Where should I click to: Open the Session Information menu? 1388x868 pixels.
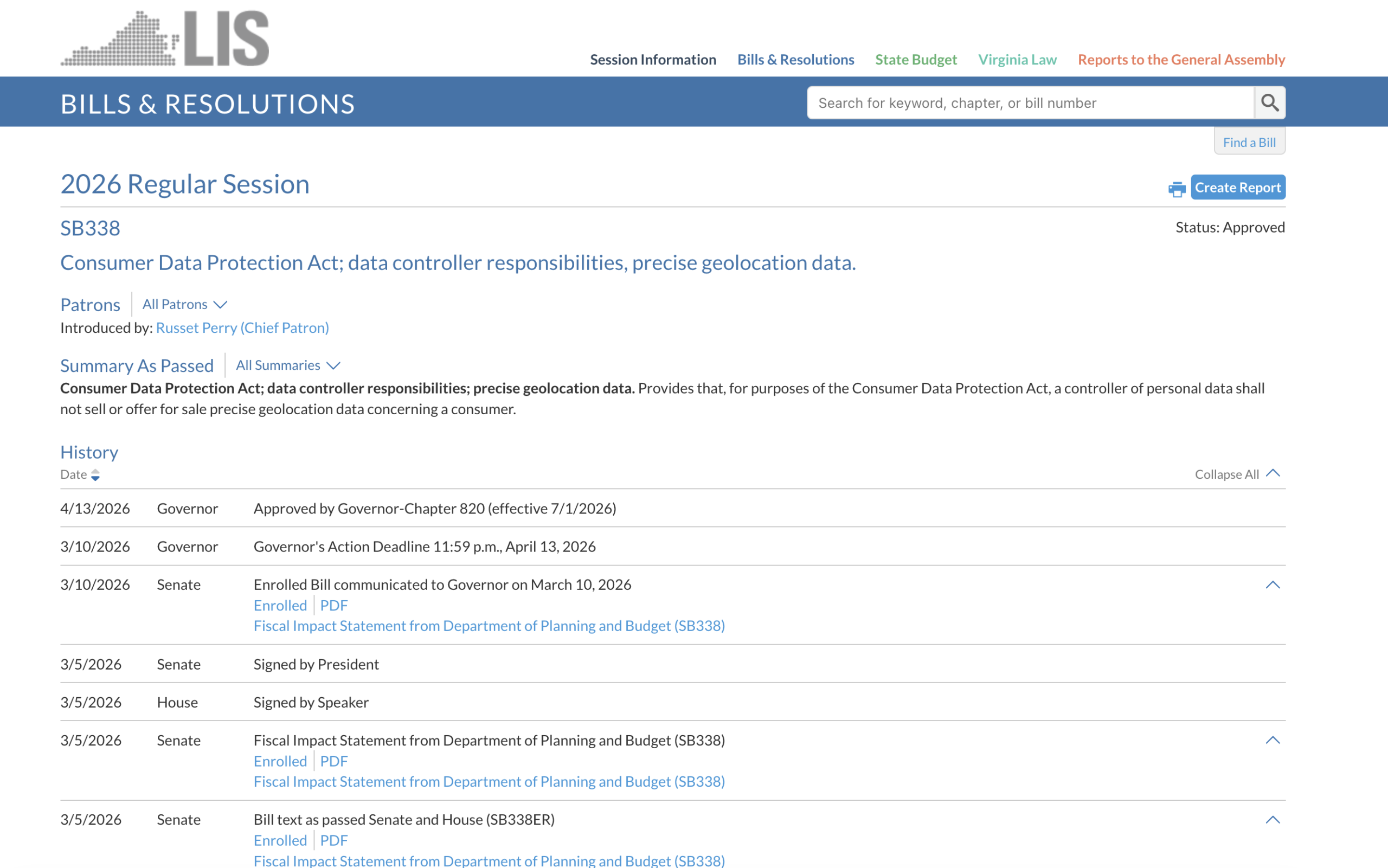pos(653,59)
